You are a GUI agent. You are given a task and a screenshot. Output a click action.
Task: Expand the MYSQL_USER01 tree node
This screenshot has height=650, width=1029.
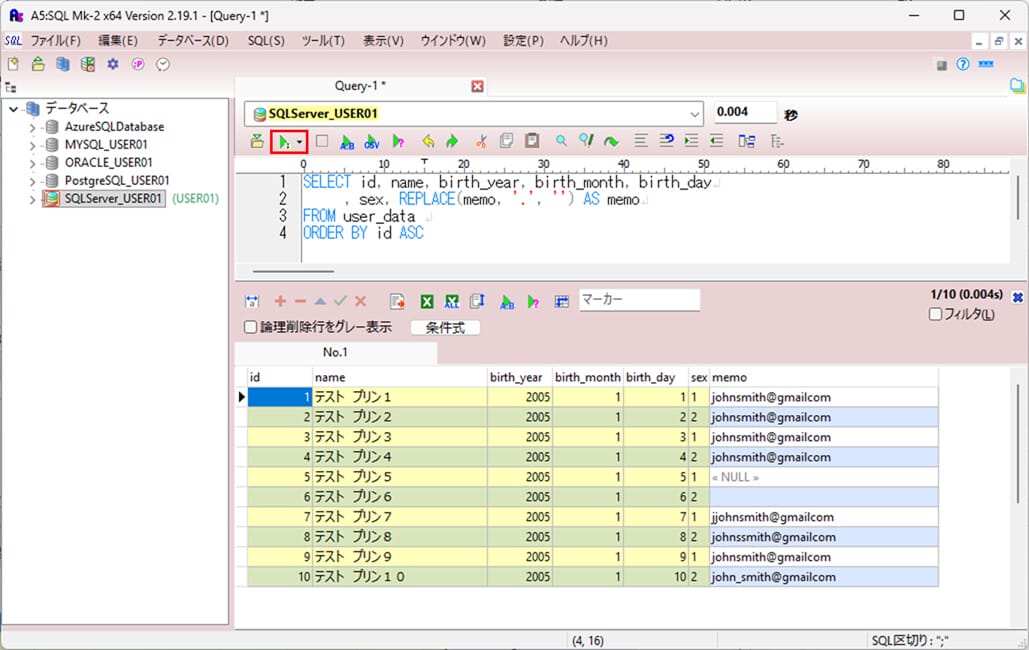pos(33,145)
